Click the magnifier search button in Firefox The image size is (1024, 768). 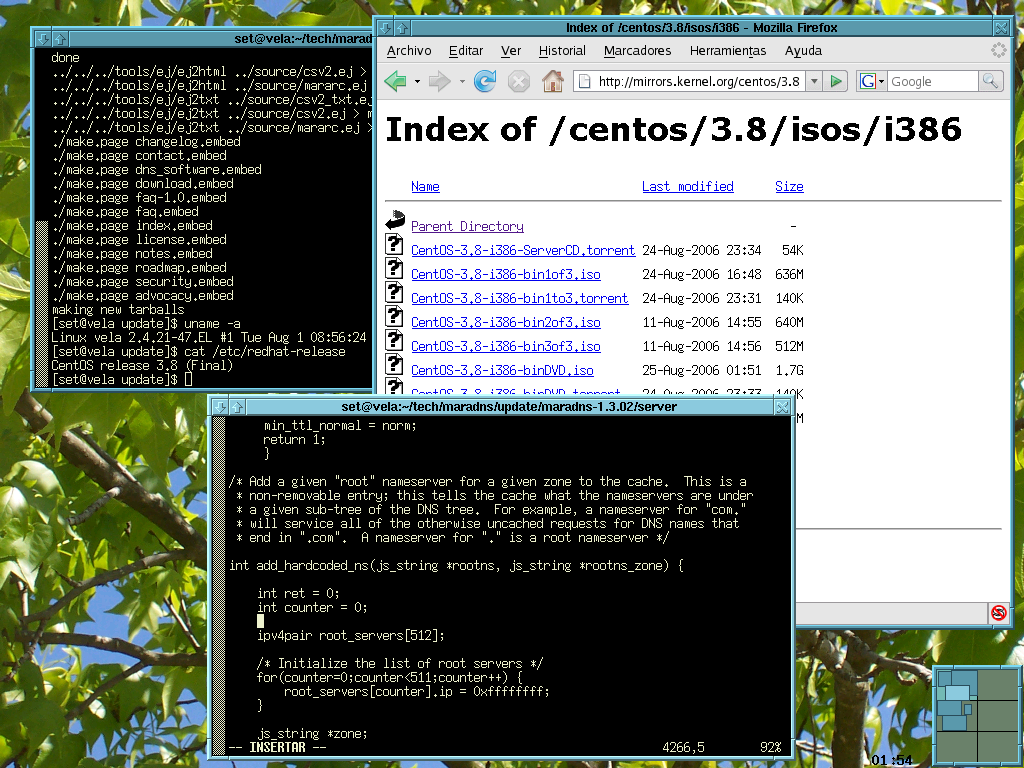[x=991, y=81]
